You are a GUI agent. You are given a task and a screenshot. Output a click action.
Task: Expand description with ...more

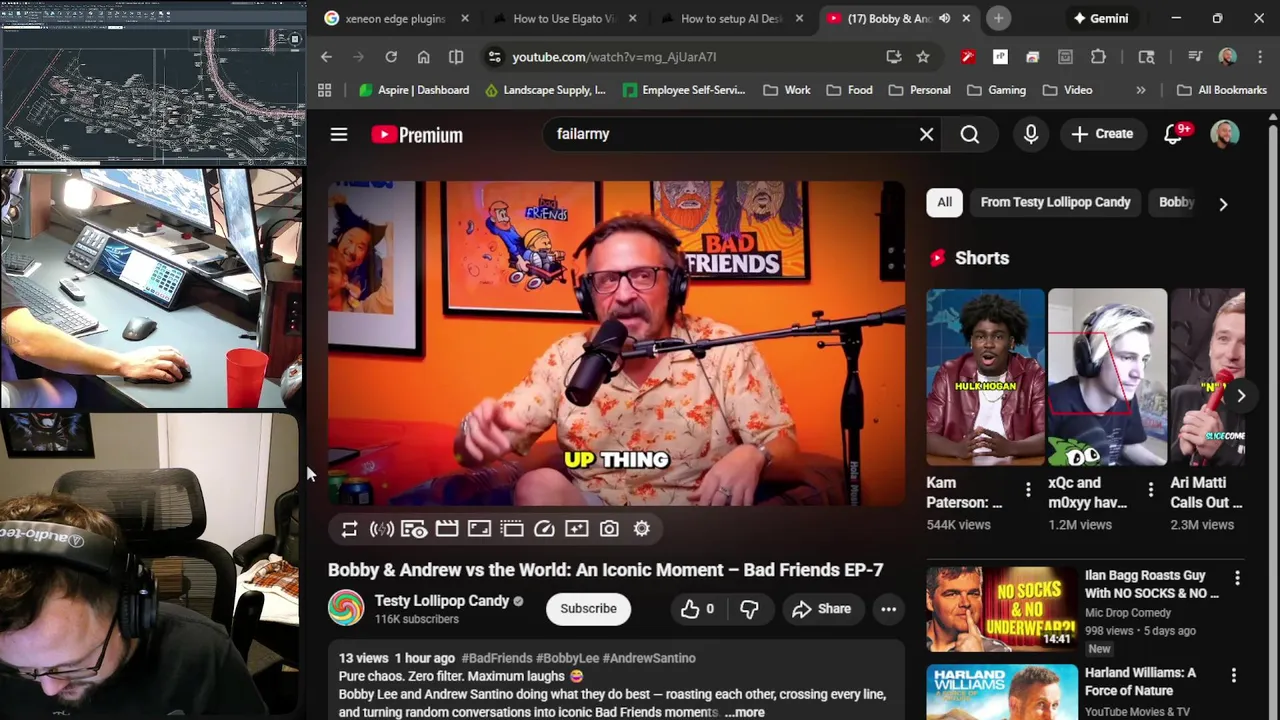click(744, 712)
